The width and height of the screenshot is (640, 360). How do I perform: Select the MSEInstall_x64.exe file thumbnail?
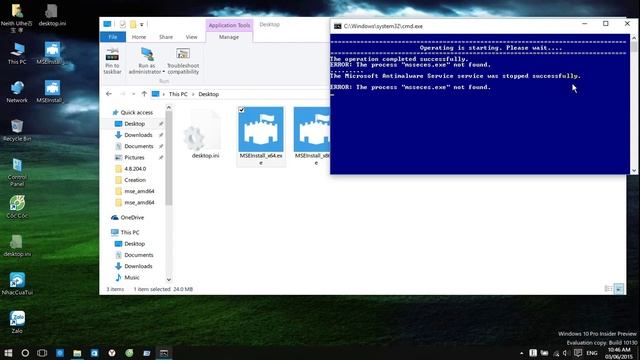[x=261, y=129]
